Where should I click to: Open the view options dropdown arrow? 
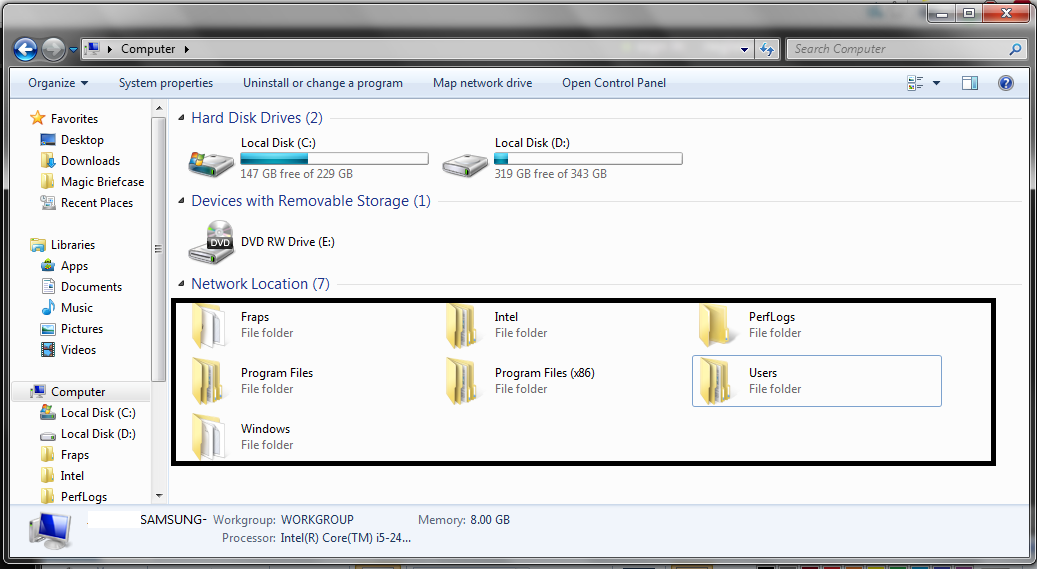936,83
